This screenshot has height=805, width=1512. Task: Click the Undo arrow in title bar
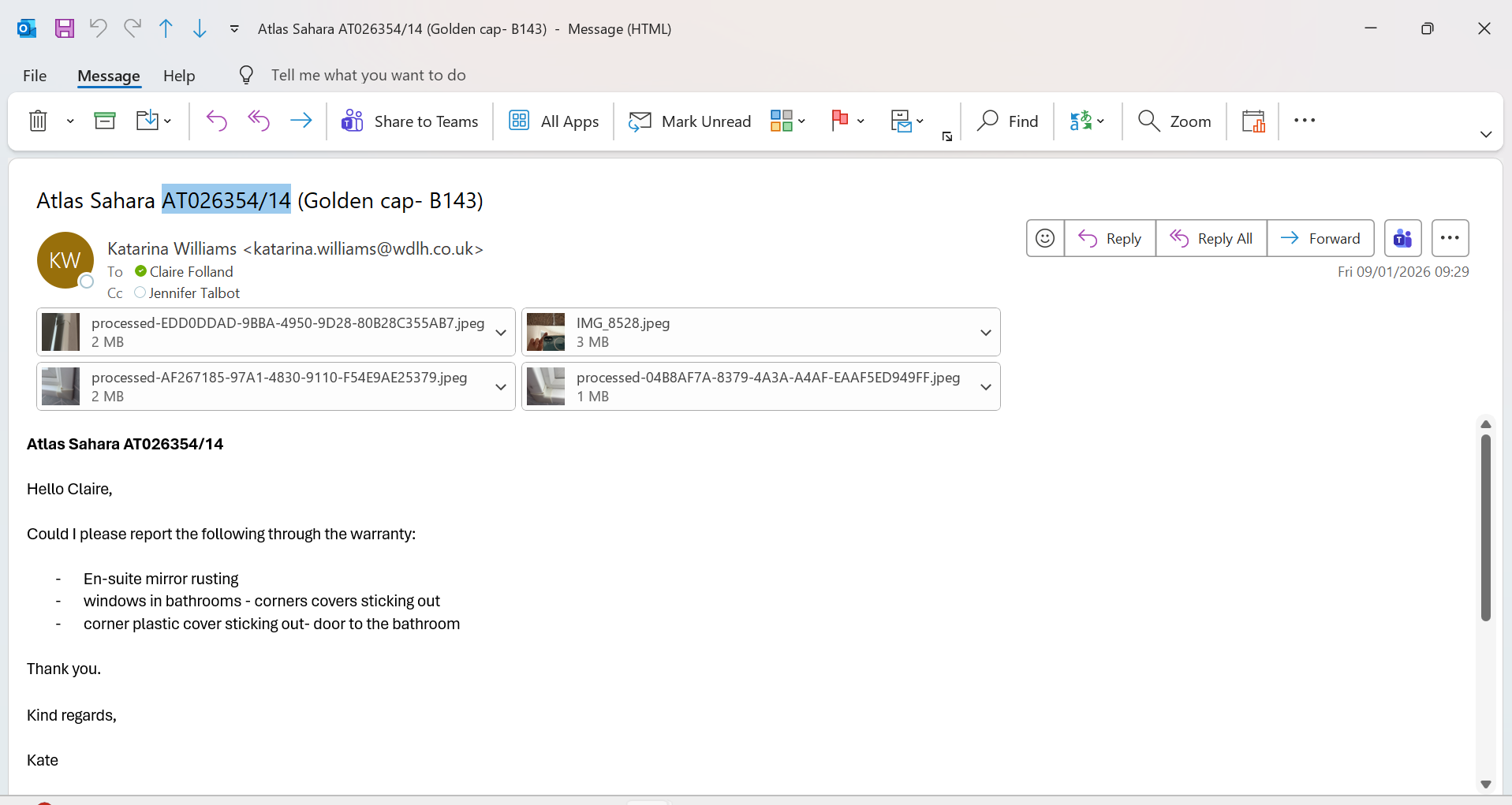click(98, 29)
